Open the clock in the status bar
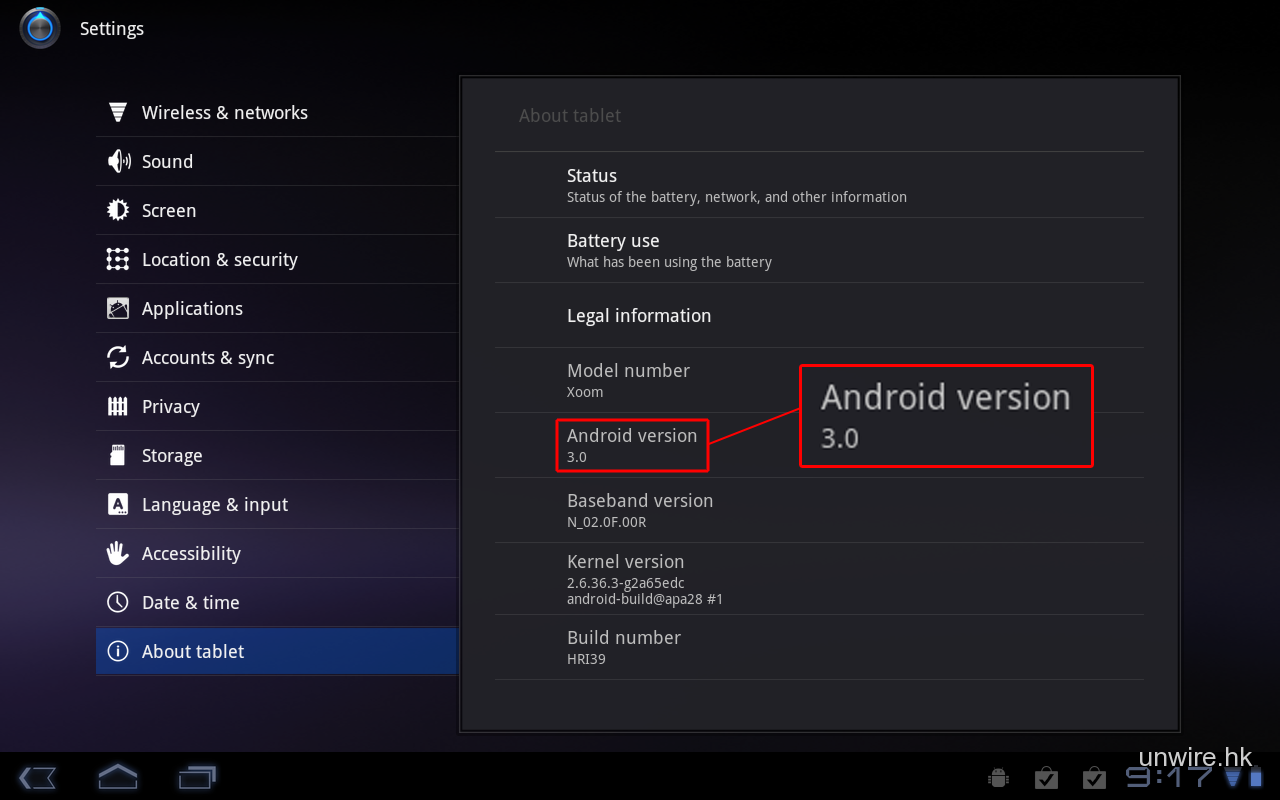Viewport: 1280px width, 800px height. (x=1170, y=778)
